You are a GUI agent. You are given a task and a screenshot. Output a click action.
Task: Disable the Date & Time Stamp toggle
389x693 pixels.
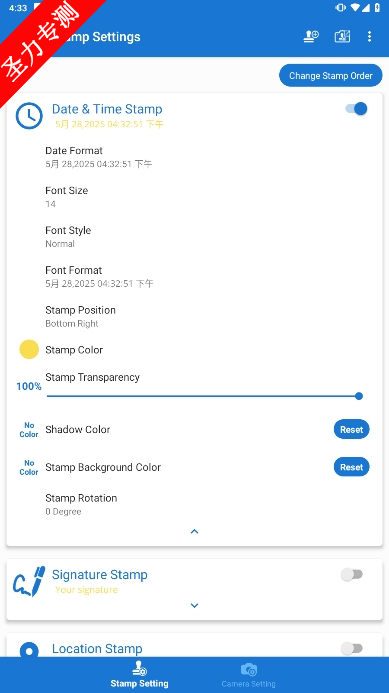tap(356, 109)
